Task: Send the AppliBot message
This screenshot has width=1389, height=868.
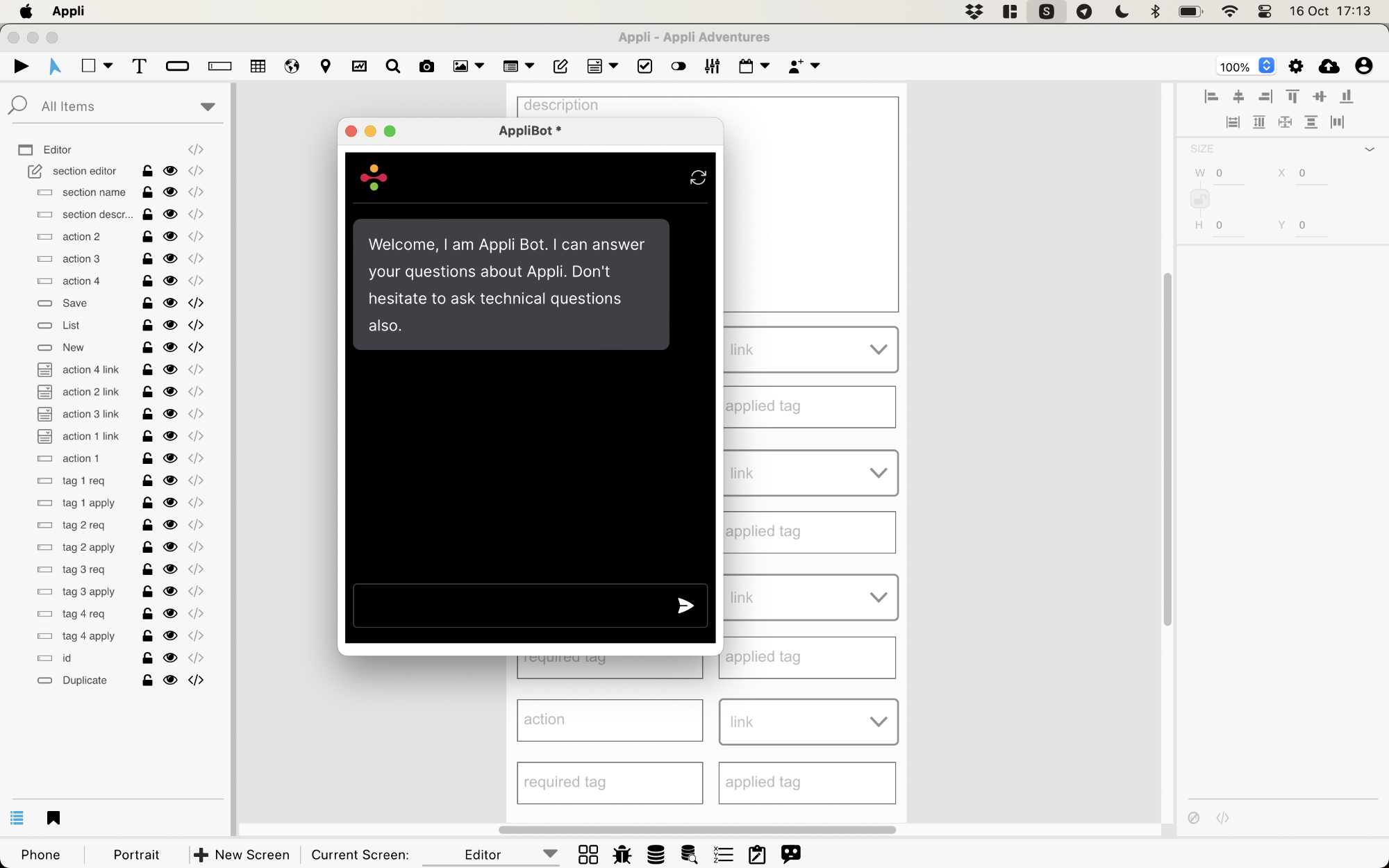Action: point(685,606)
